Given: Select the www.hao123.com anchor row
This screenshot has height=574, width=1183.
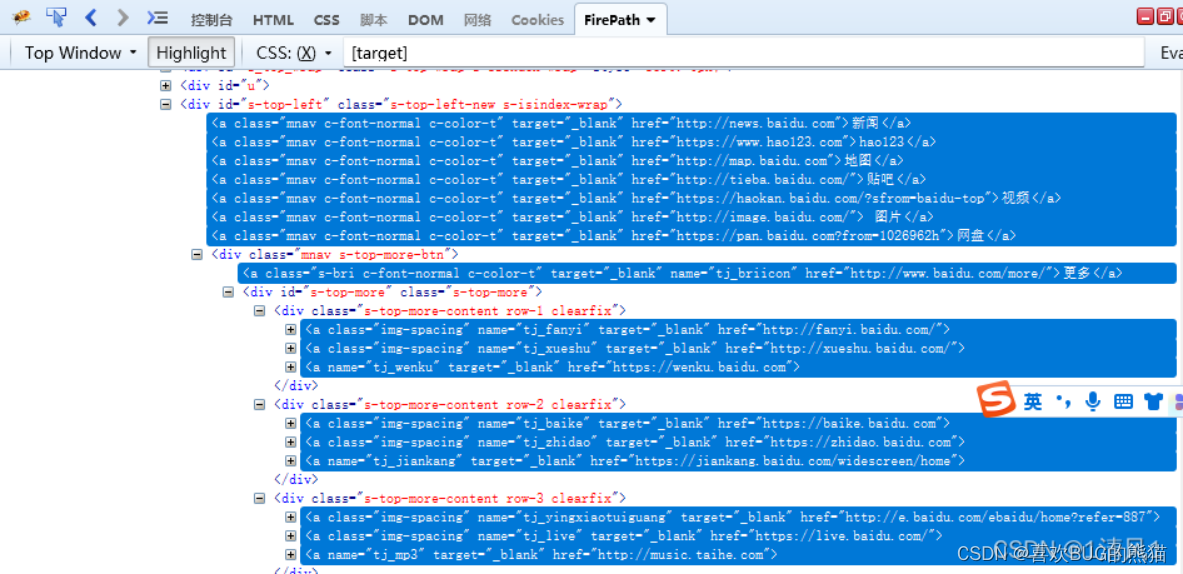Looking at the screenshot, I should (x=691, y=142).
